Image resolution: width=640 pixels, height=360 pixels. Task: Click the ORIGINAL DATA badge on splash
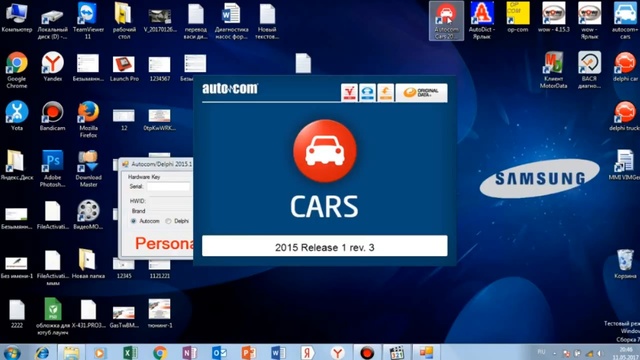[x=421, y=93]
